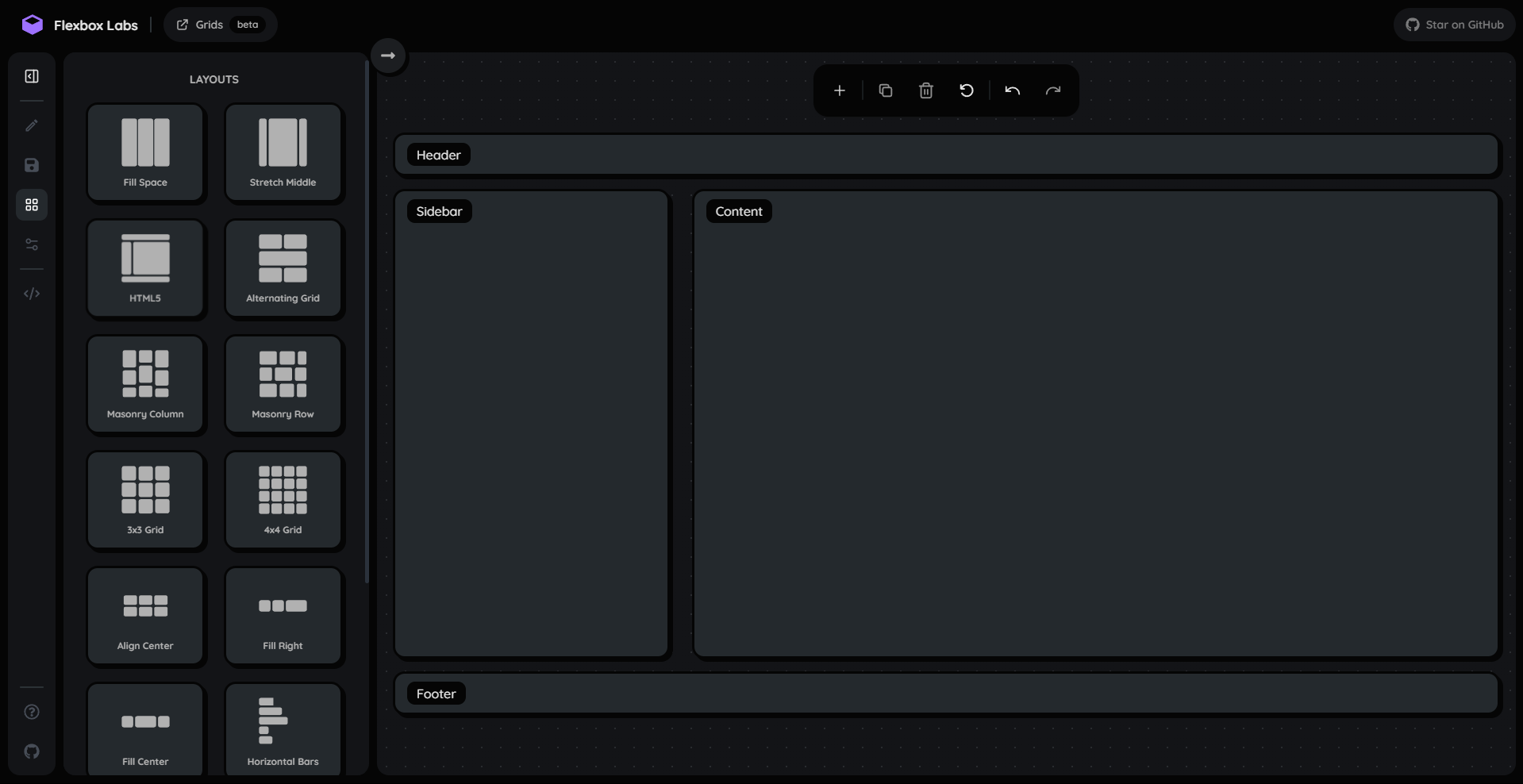Collapse the layouts panel with the arrow button
The height and width of the screenshot is (784, 1523).
[x=388, y=56]
